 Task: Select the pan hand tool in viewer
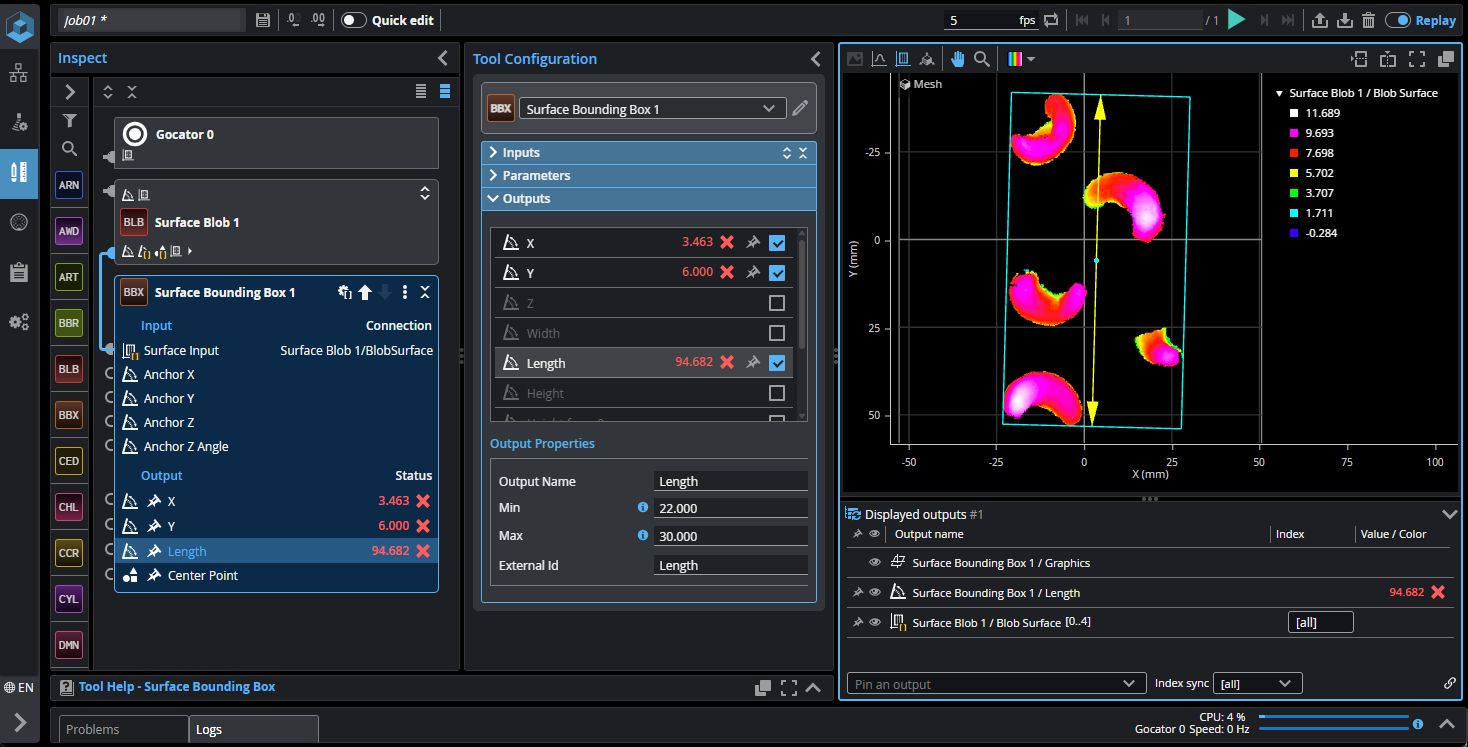[x=957, y=59]
